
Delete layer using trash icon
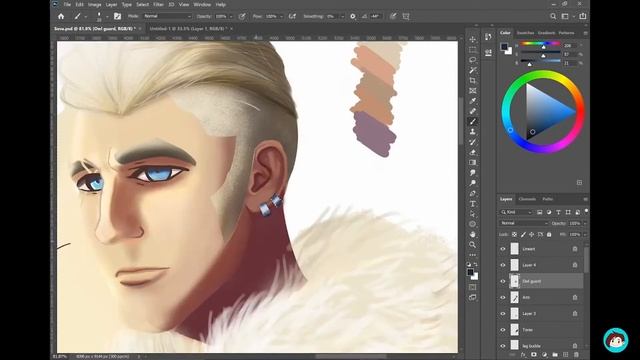pyautogui.click(x=576, y=355)
